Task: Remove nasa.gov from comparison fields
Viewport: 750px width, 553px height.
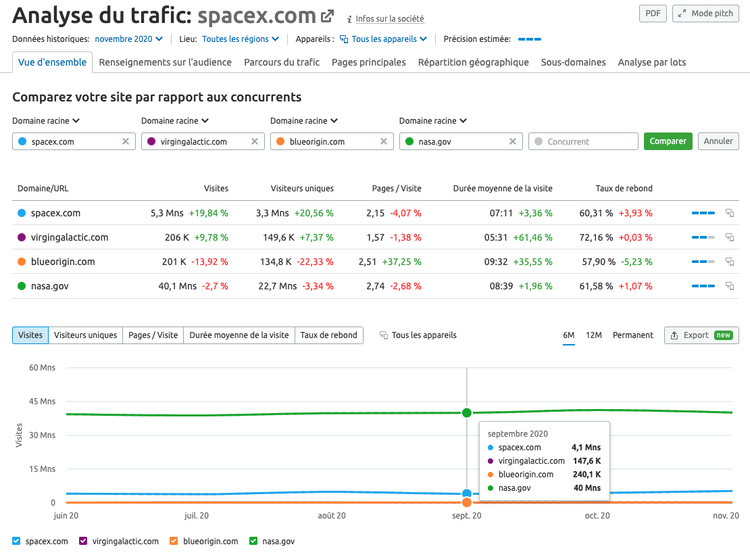Action: pos(513,141)
